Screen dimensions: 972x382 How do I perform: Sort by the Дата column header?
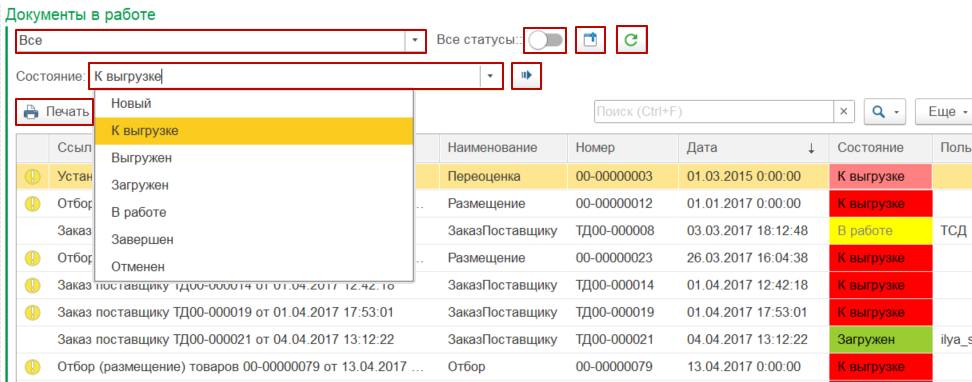753,148
